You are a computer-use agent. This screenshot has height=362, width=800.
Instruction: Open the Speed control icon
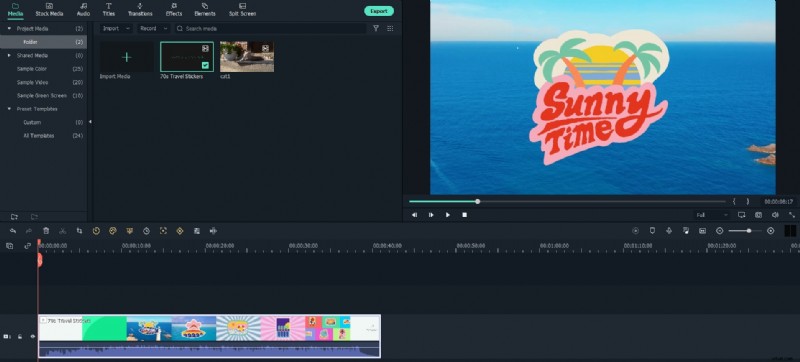click(96, 231)
